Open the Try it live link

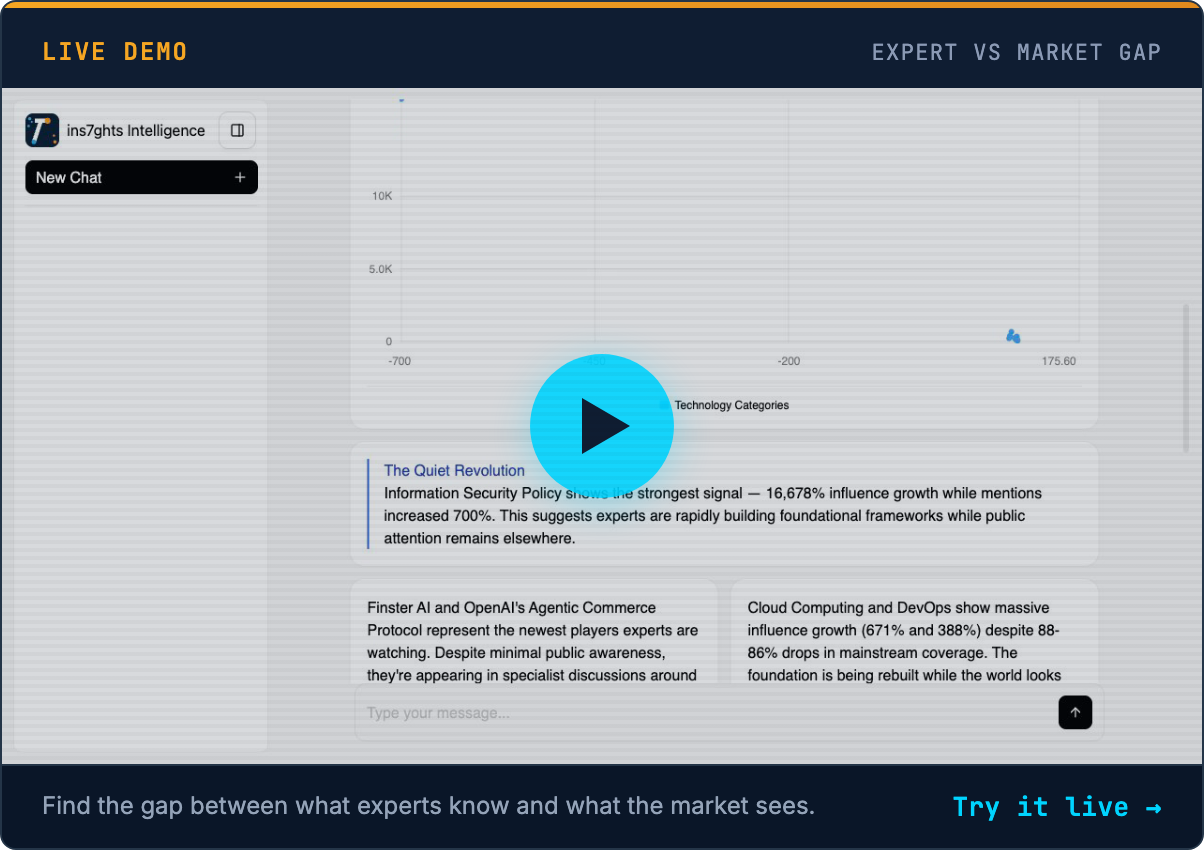(1057, 806)
